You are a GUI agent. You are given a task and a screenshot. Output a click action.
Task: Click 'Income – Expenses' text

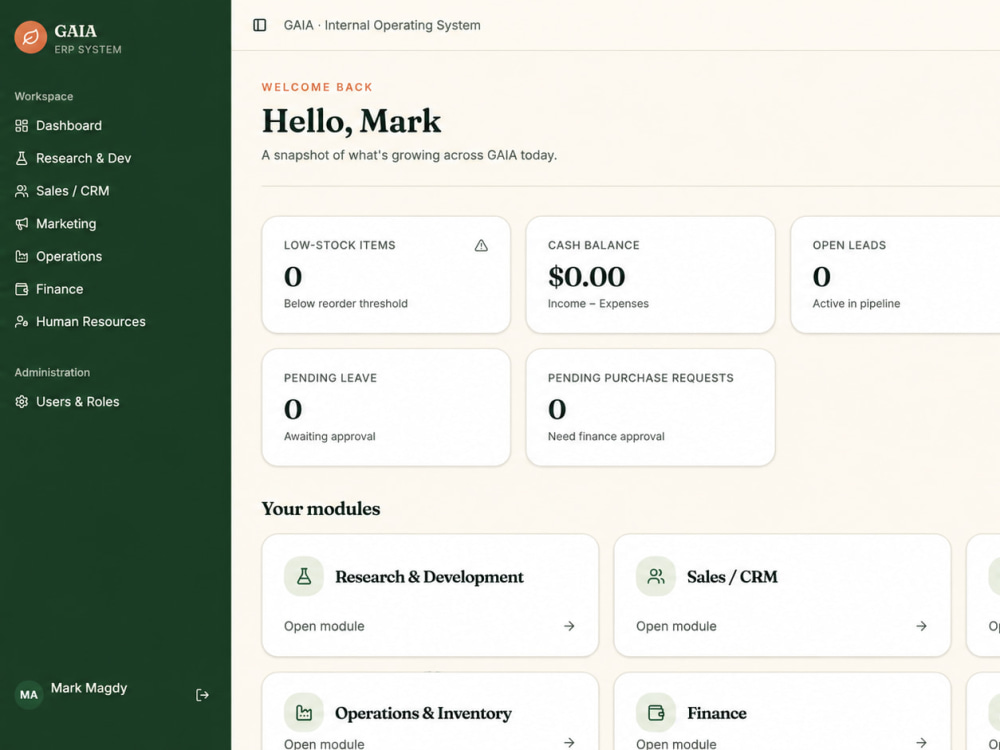(598, 304)
